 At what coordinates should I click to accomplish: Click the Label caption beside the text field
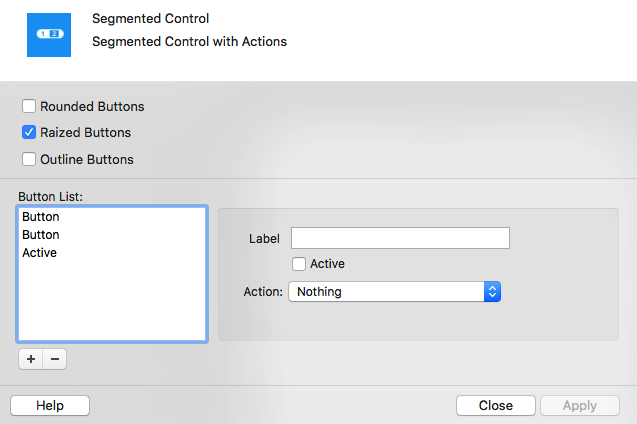(264, 239)
